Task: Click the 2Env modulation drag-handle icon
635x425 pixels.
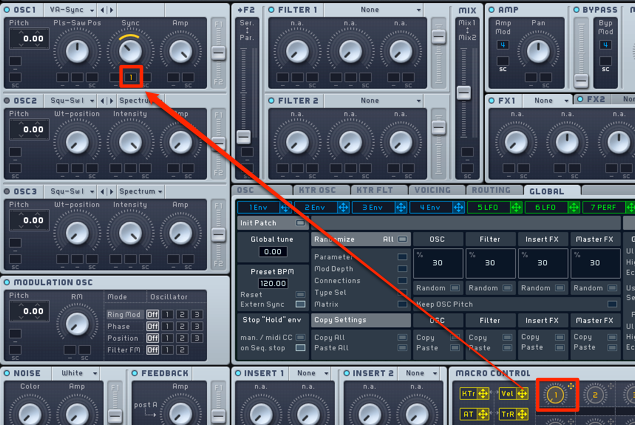Action: [343, 208]
